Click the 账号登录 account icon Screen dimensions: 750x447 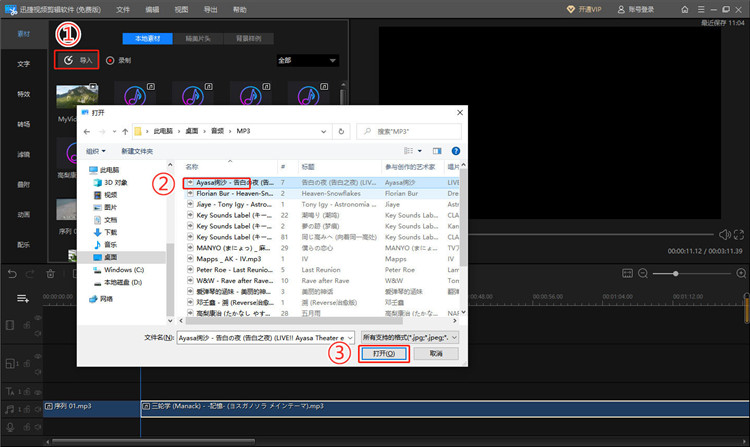click(621, 9)
